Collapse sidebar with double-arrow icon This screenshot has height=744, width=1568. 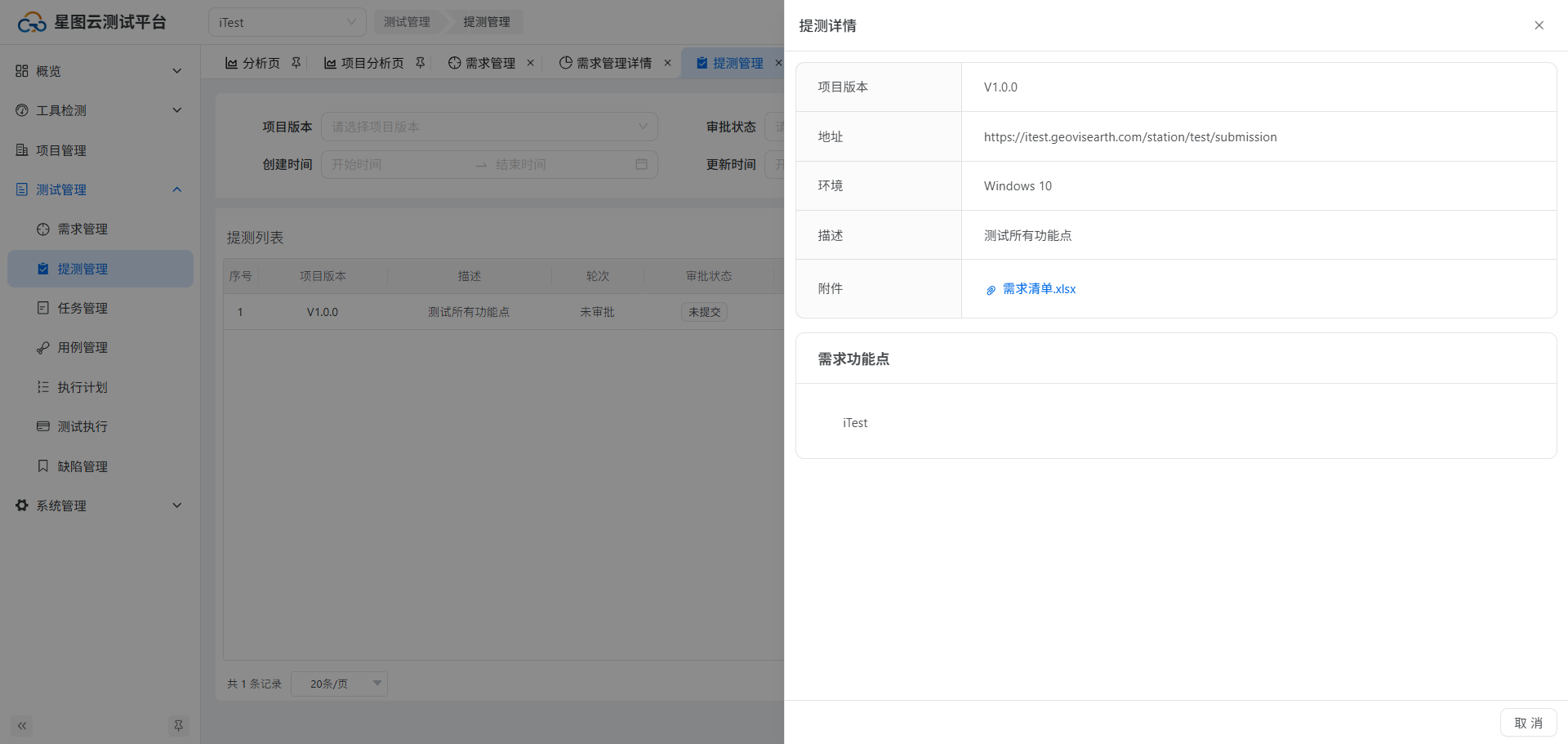22,725
